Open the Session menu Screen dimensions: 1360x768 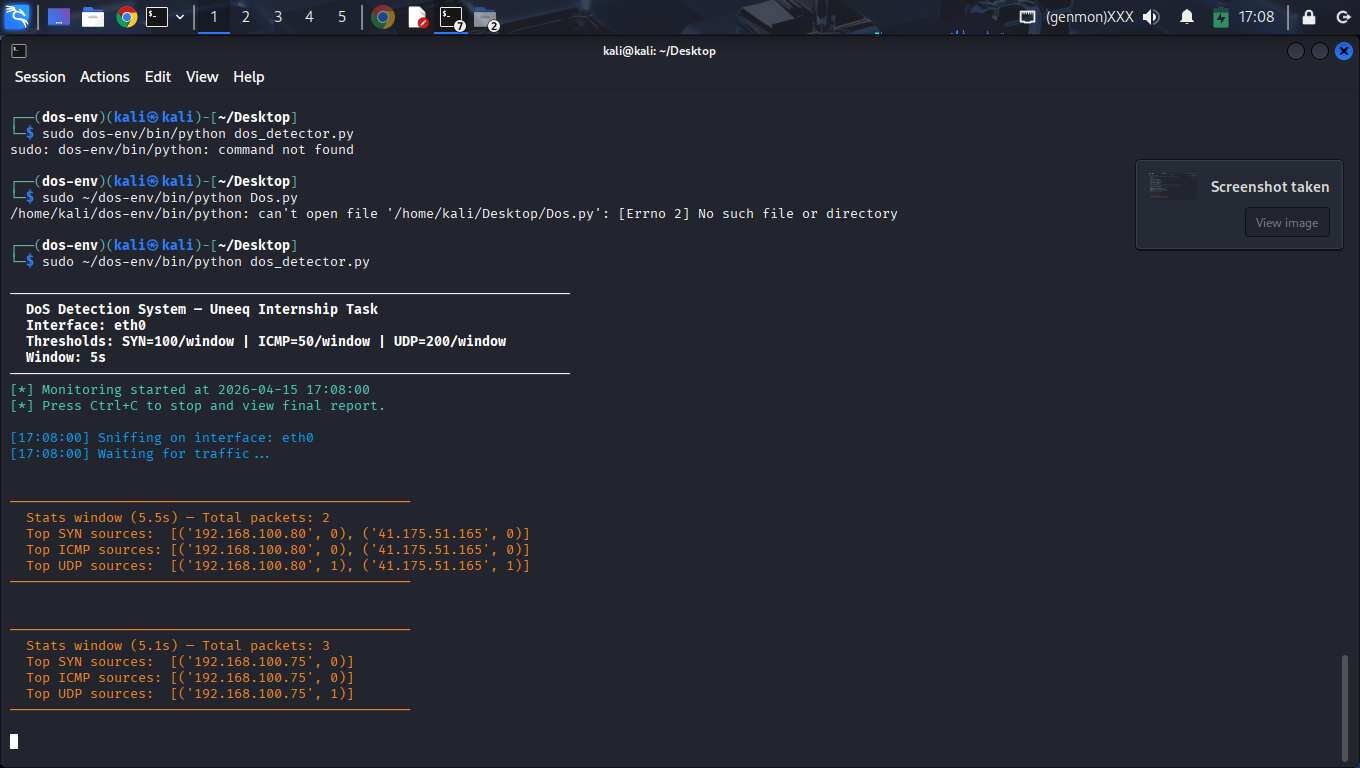[x=40, y=77]
